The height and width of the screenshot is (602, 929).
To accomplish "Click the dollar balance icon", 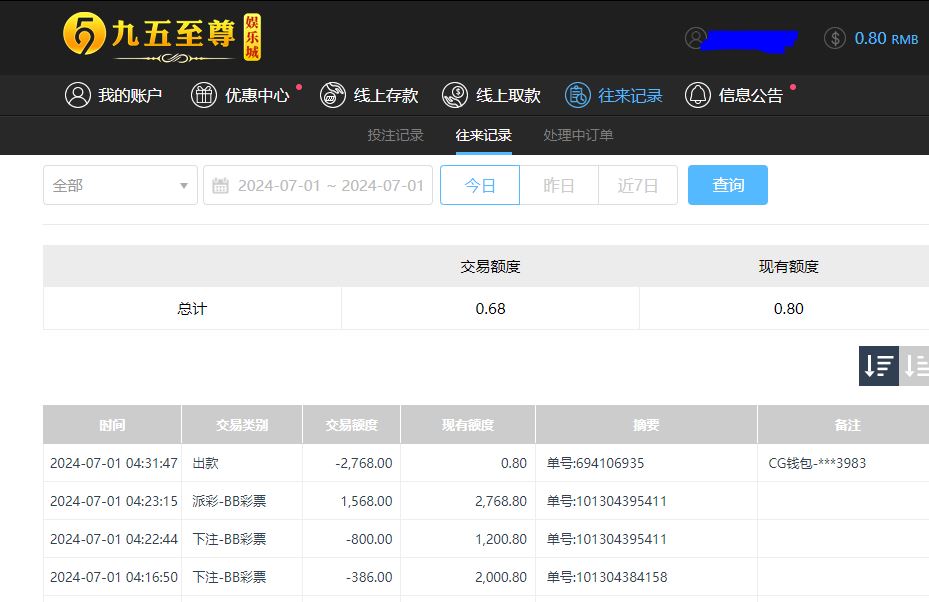I will tap(835, 38).
